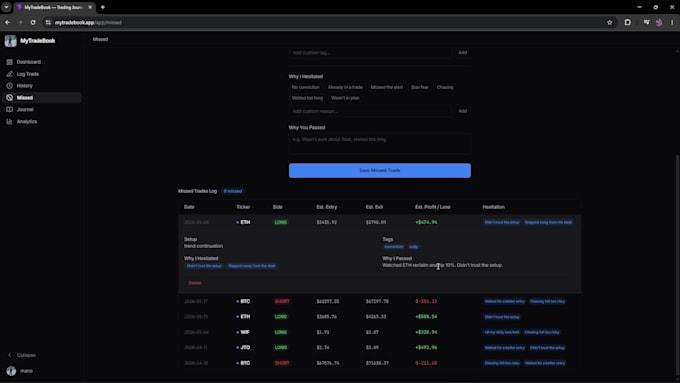680x383 pixels.
Task: Click the page vertical scrollbar
Action: [x=677, y=265]
